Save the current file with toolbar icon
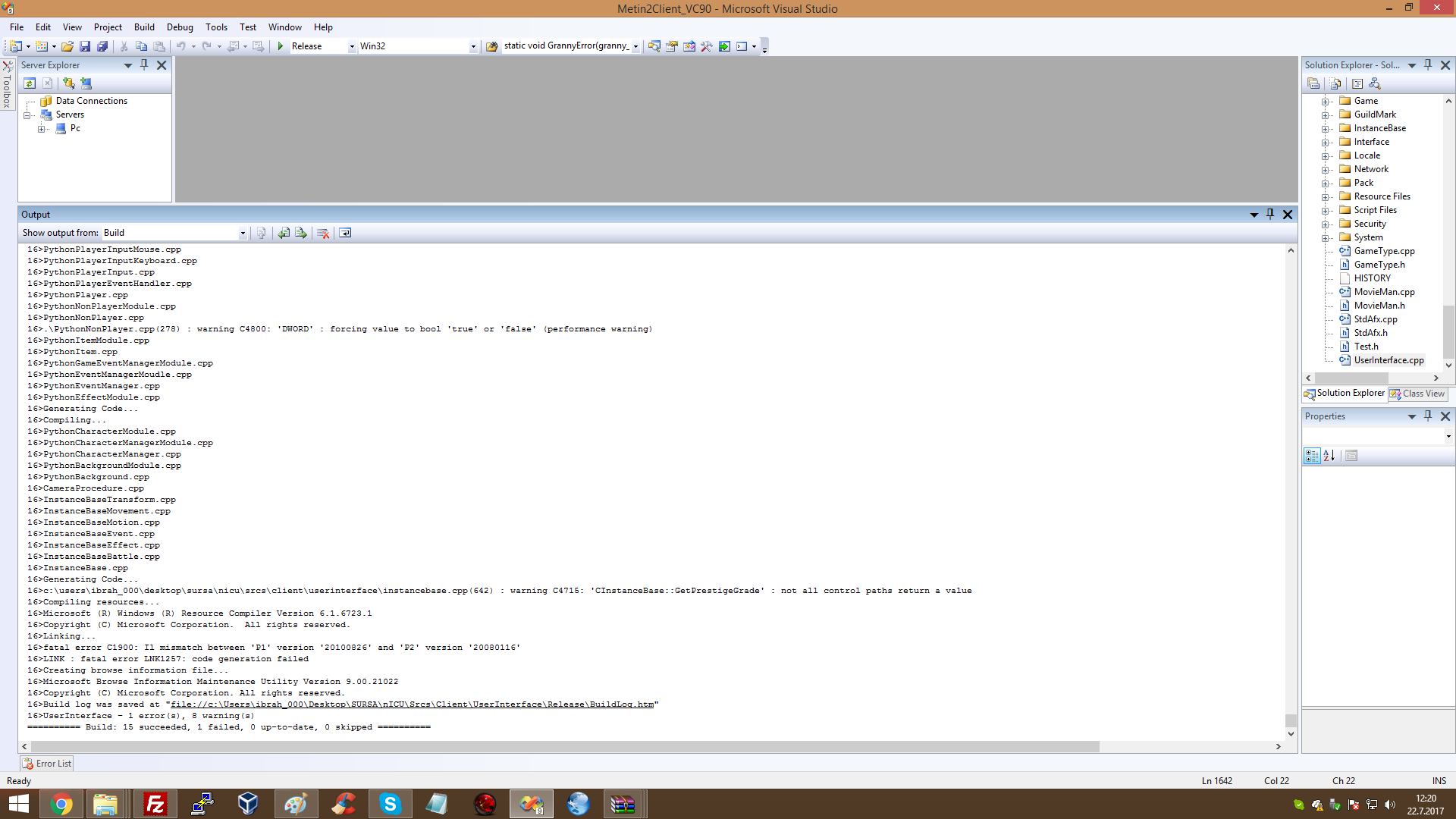The image size is (1456, 819). (85, 46)
